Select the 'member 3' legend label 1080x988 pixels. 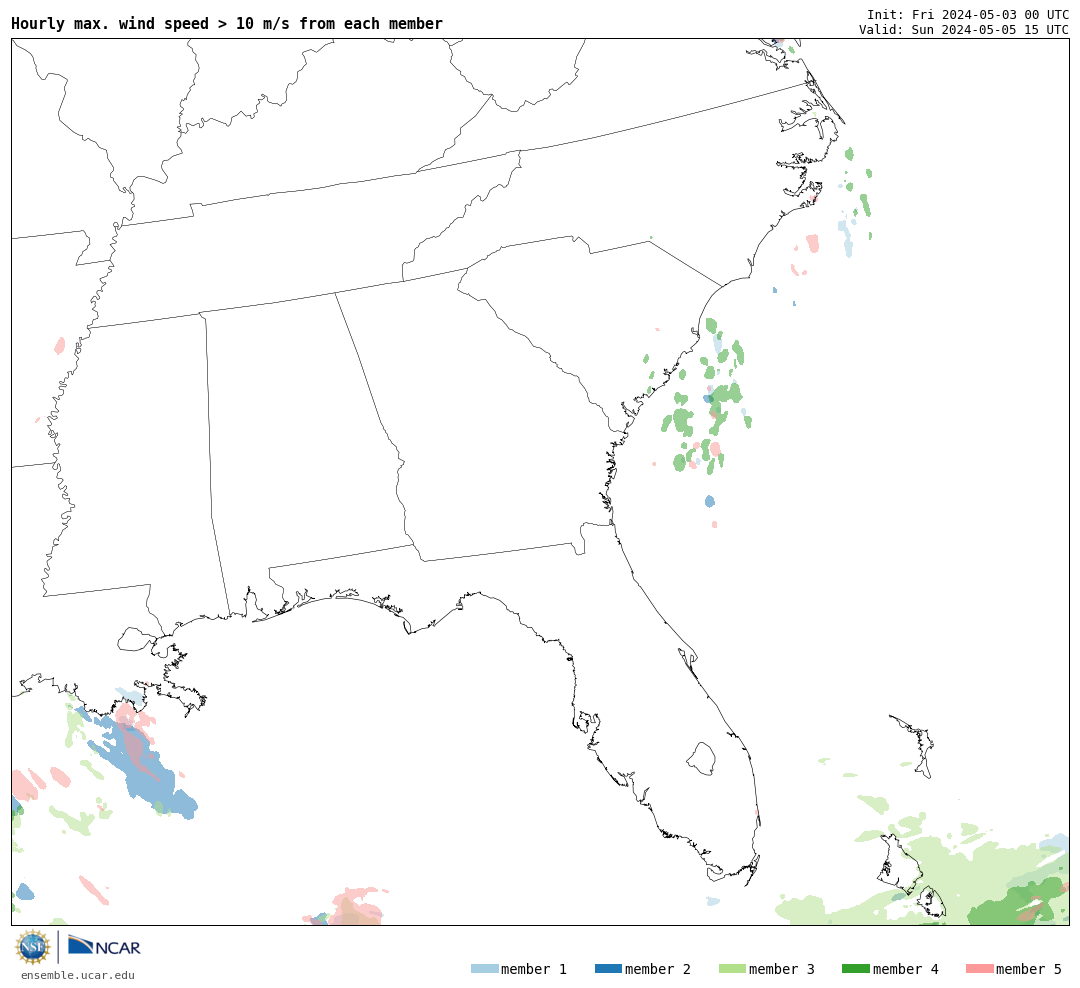coord(782,969)
